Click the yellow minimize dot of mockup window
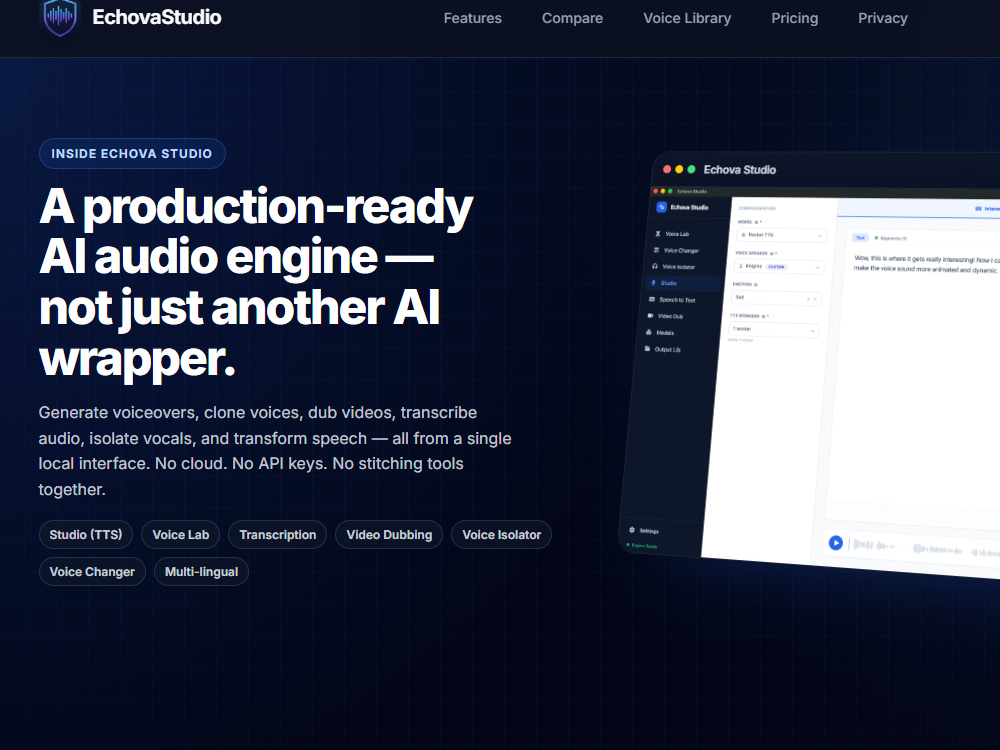The image size is (1000, 750). [679, 169]
